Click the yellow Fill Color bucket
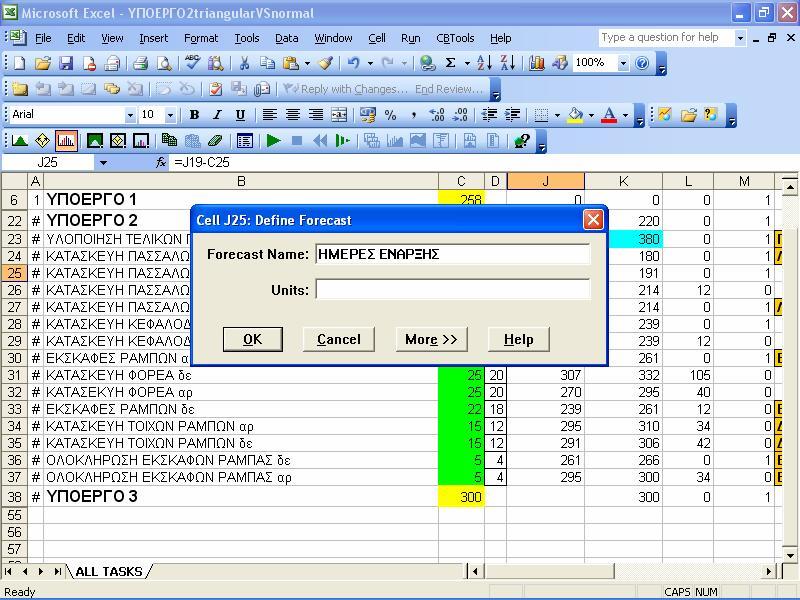Viewport: 800px width, 600px height. [x=576, y=115]
